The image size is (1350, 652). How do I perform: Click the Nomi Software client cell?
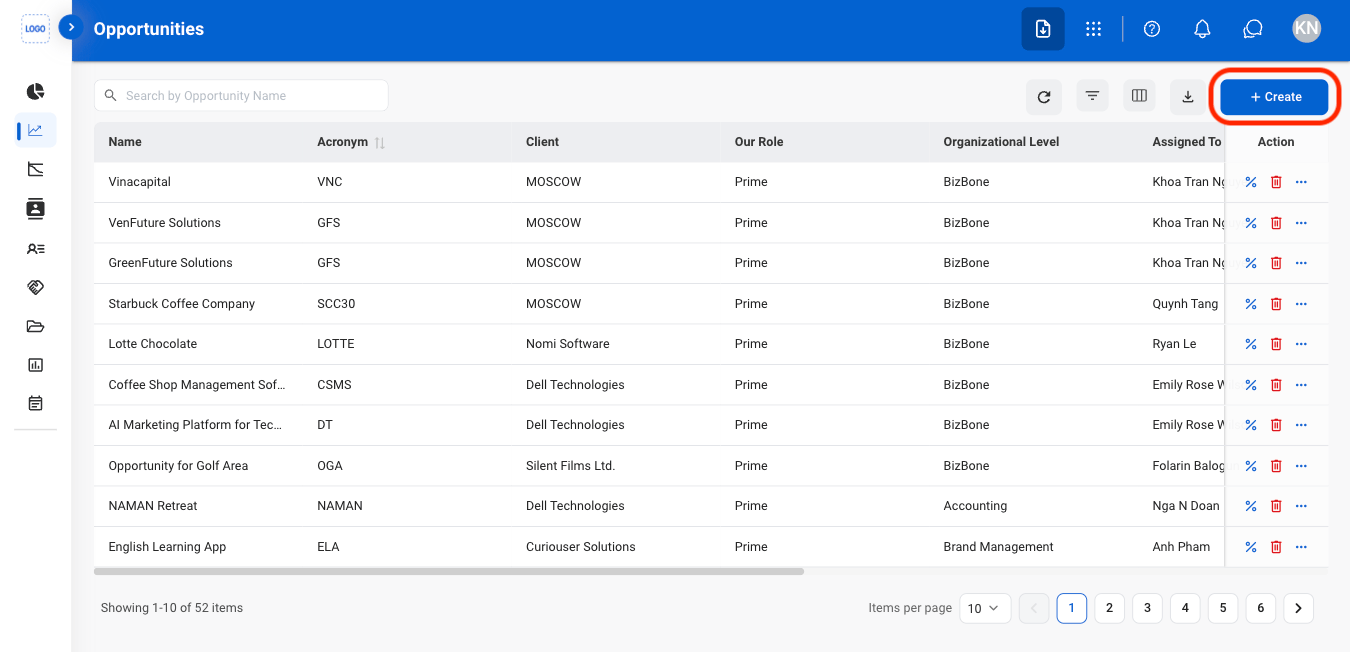click(568, 344)
